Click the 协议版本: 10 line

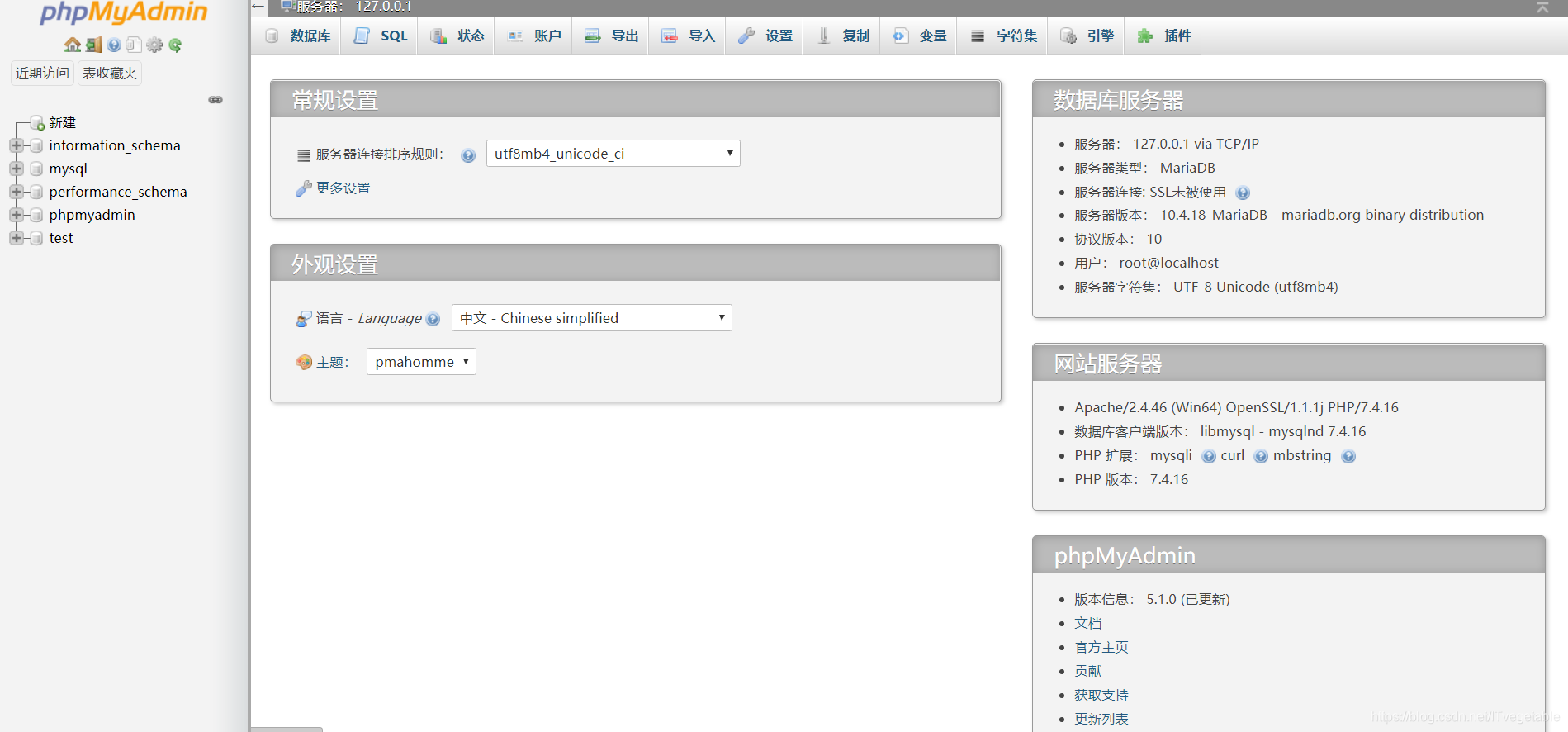click(x=1118, y=239)
